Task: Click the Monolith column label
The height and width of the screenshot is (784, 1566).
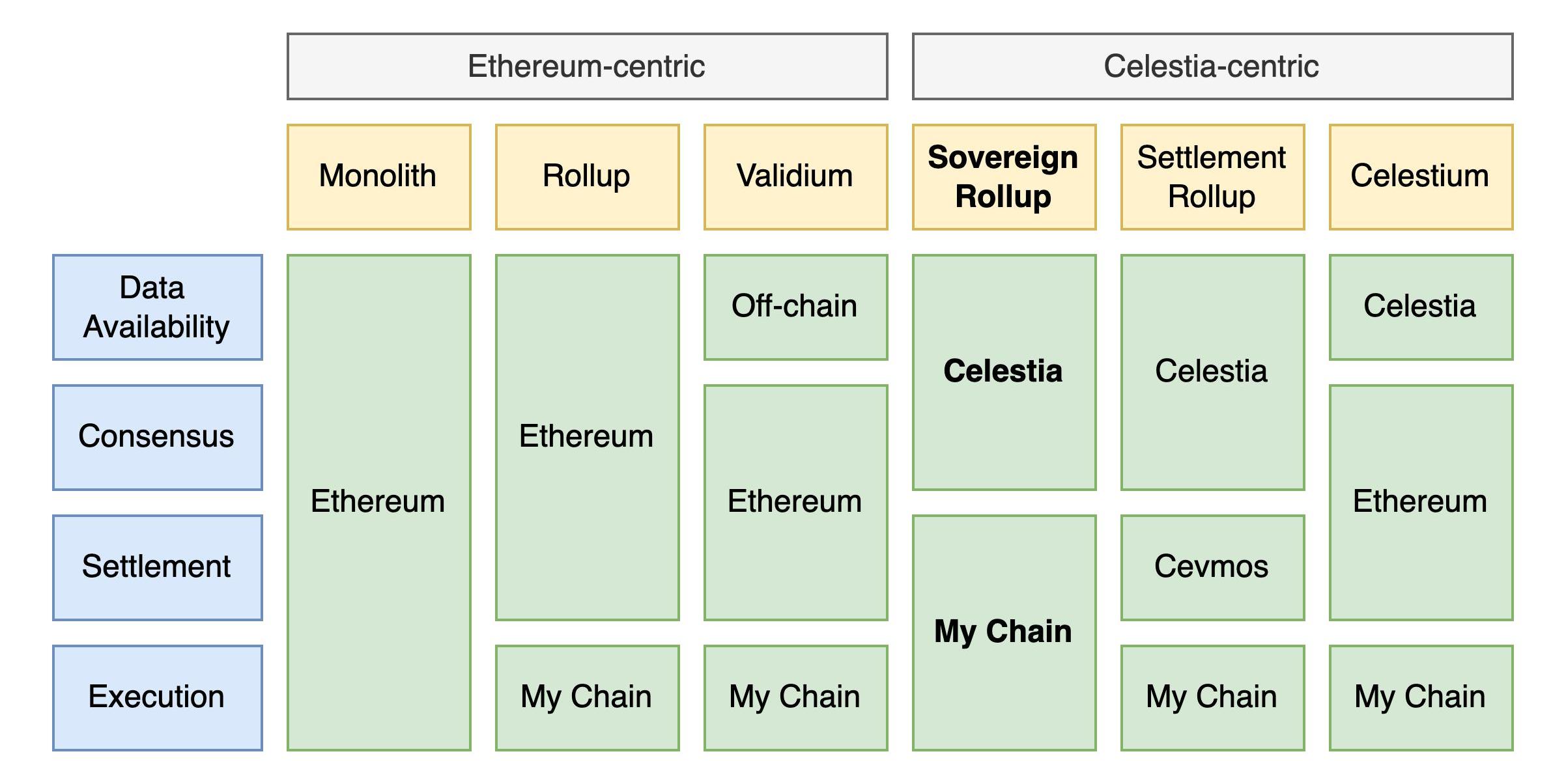Action: click(378, 176)
